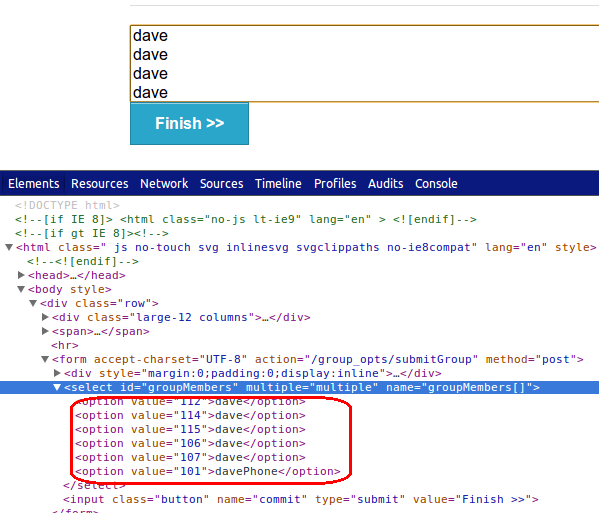Click the form action '/group_opts/submitGroup' value
Screen dimensions: 599x513
coord(392,359)
